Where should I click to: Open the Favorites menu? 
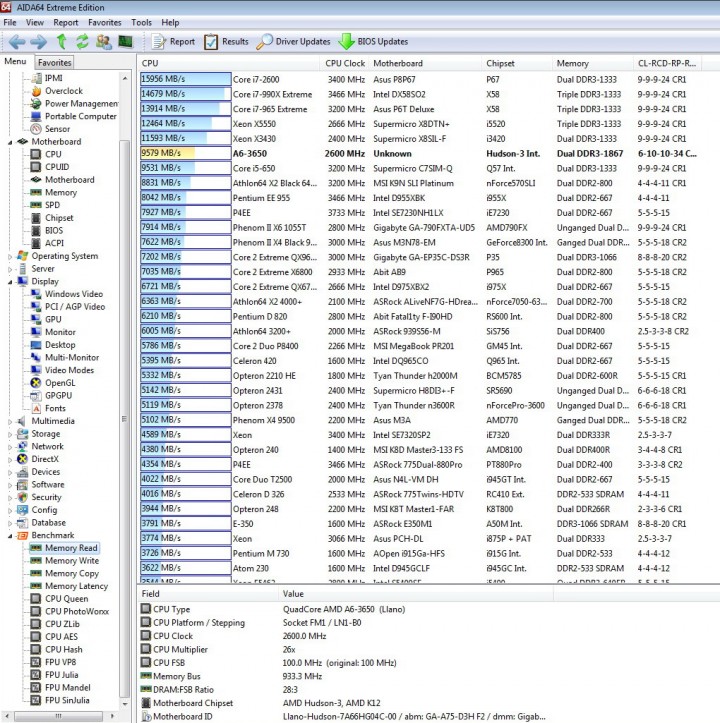pyautogui.click(x=105, y=23)
